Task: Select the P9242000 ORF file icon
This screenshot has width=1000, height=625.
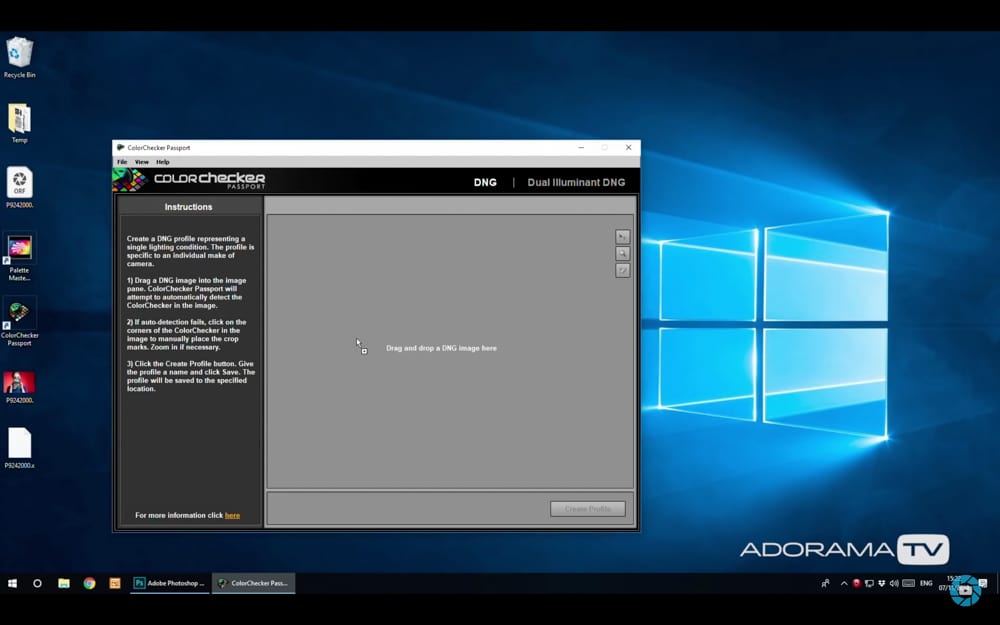Action: (20, 183)
